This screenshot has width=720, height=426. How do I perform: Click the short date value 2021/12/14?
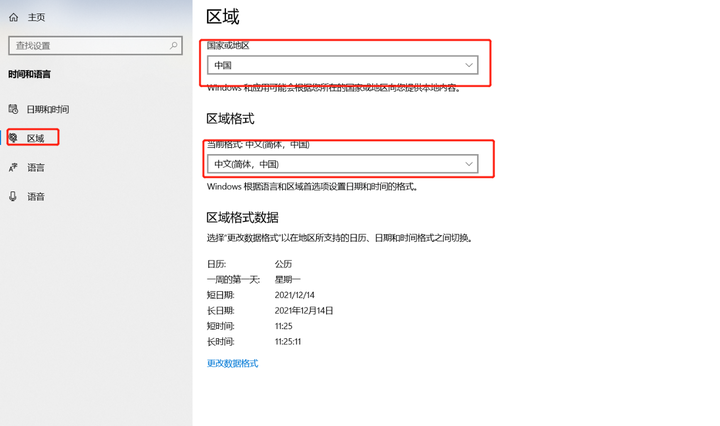point(294,295)
